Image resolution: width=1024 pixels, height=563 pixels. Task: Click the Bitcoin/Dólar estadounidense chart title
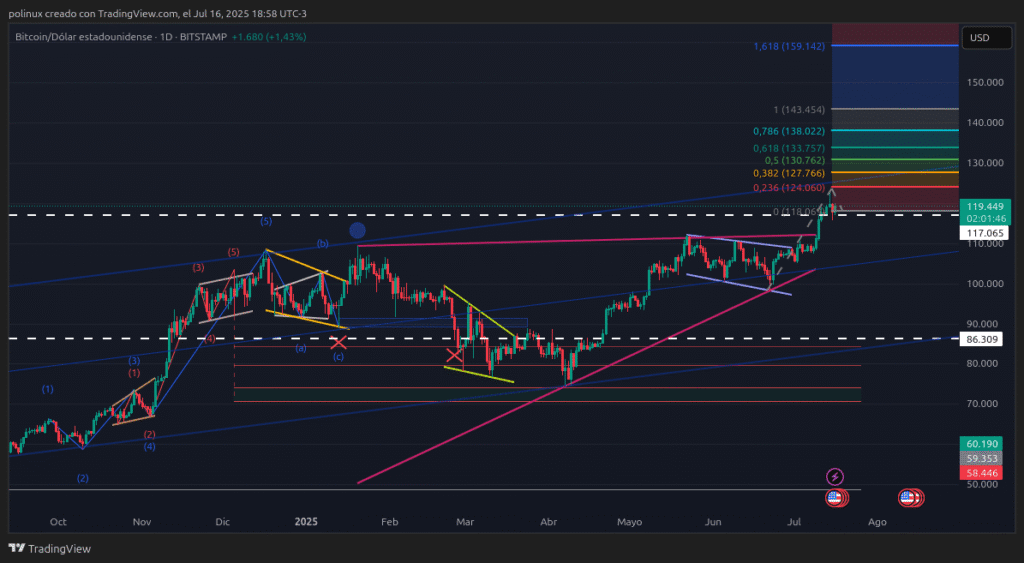[84, 37]
